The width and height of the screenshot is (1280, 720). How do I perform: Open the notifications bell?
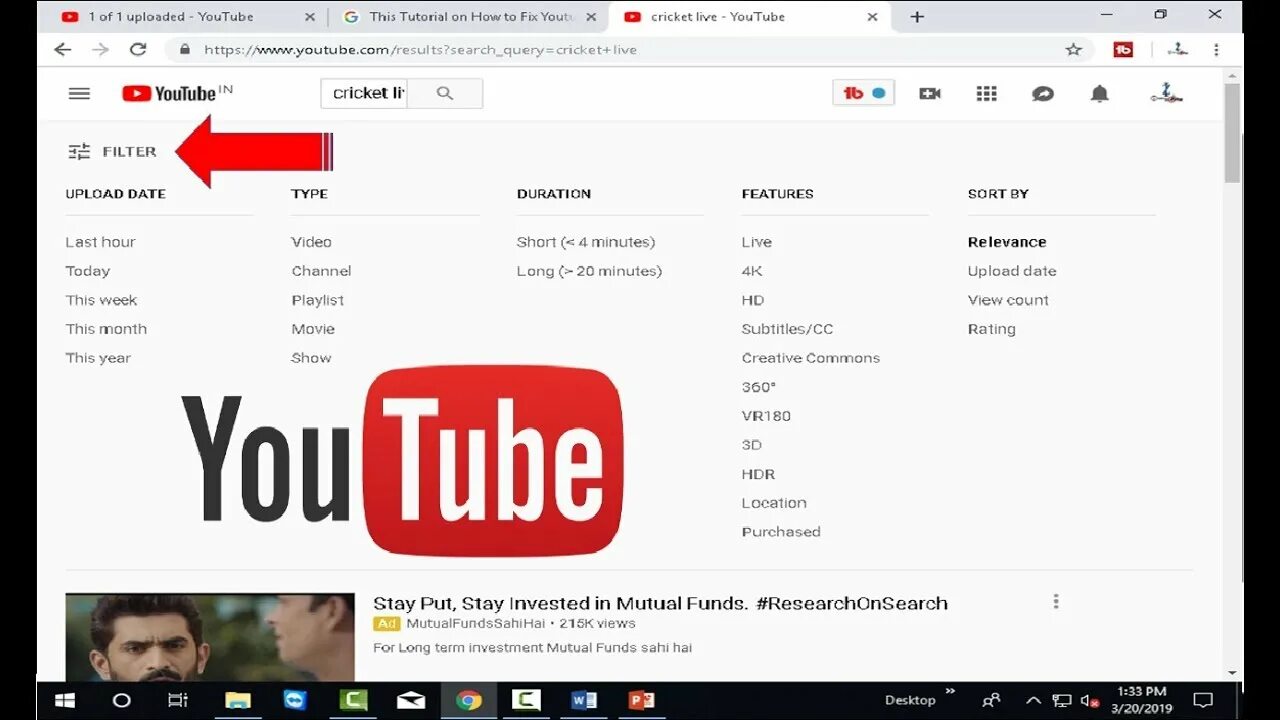point(1099,93)
